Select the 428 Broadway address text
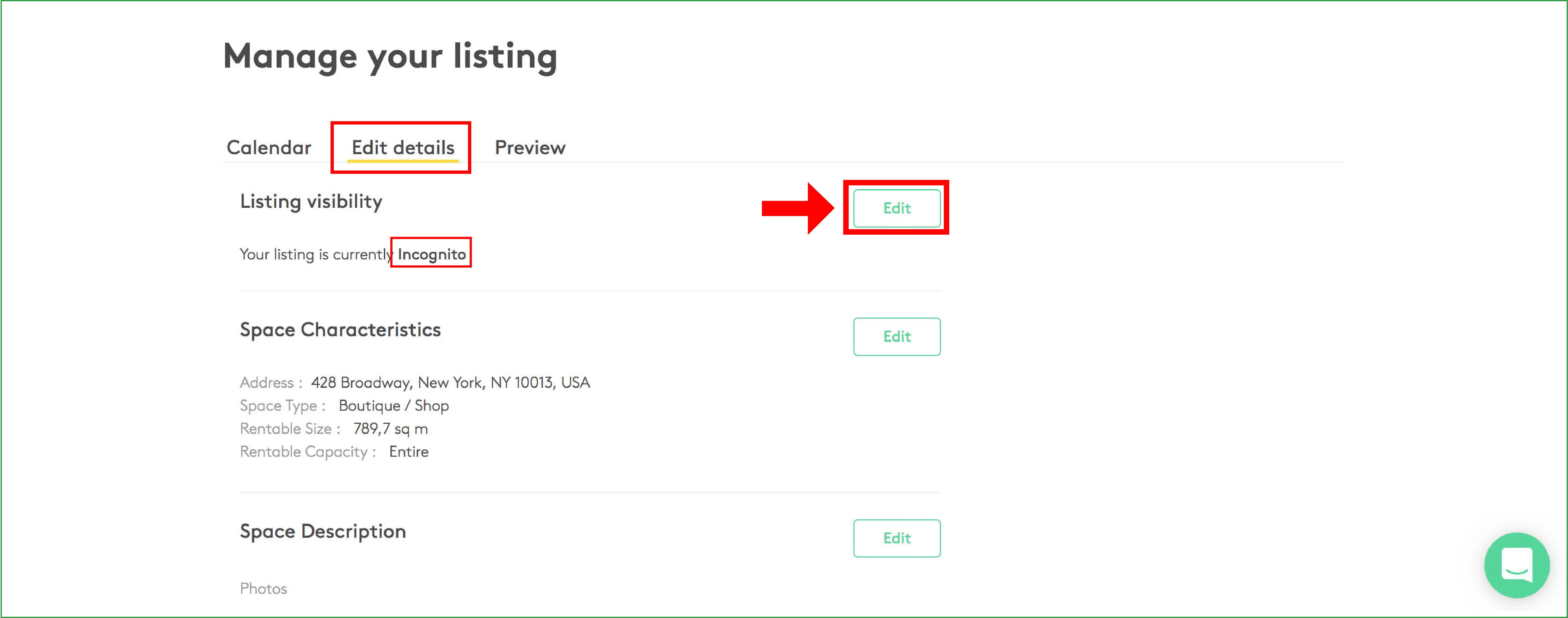Image resolution: width=1568 pixels, height=618 pixels. pos(450,382)
